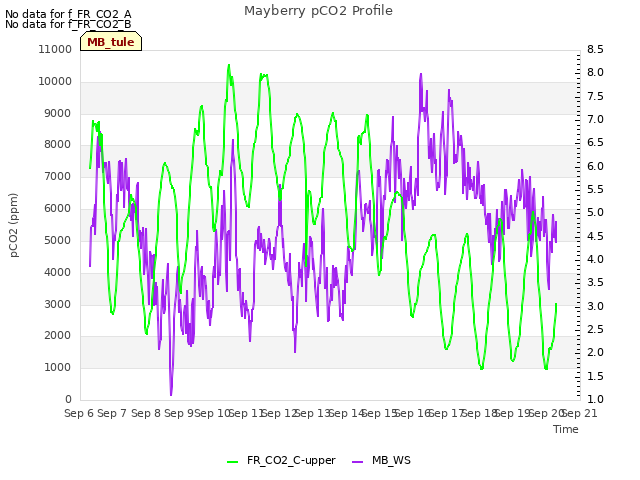Click the 3000 y-axis tick label

click(x=58, y=304)
